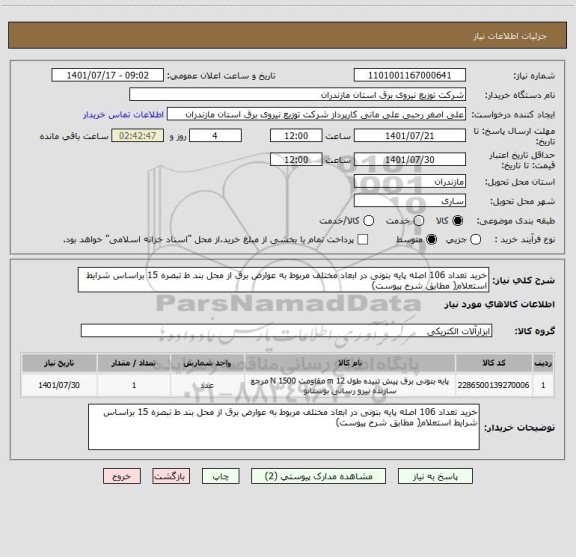Select the خدمت radio option
Image resolution: width=576 pixels, height=557 pixels.
click(x=419, y=221)
